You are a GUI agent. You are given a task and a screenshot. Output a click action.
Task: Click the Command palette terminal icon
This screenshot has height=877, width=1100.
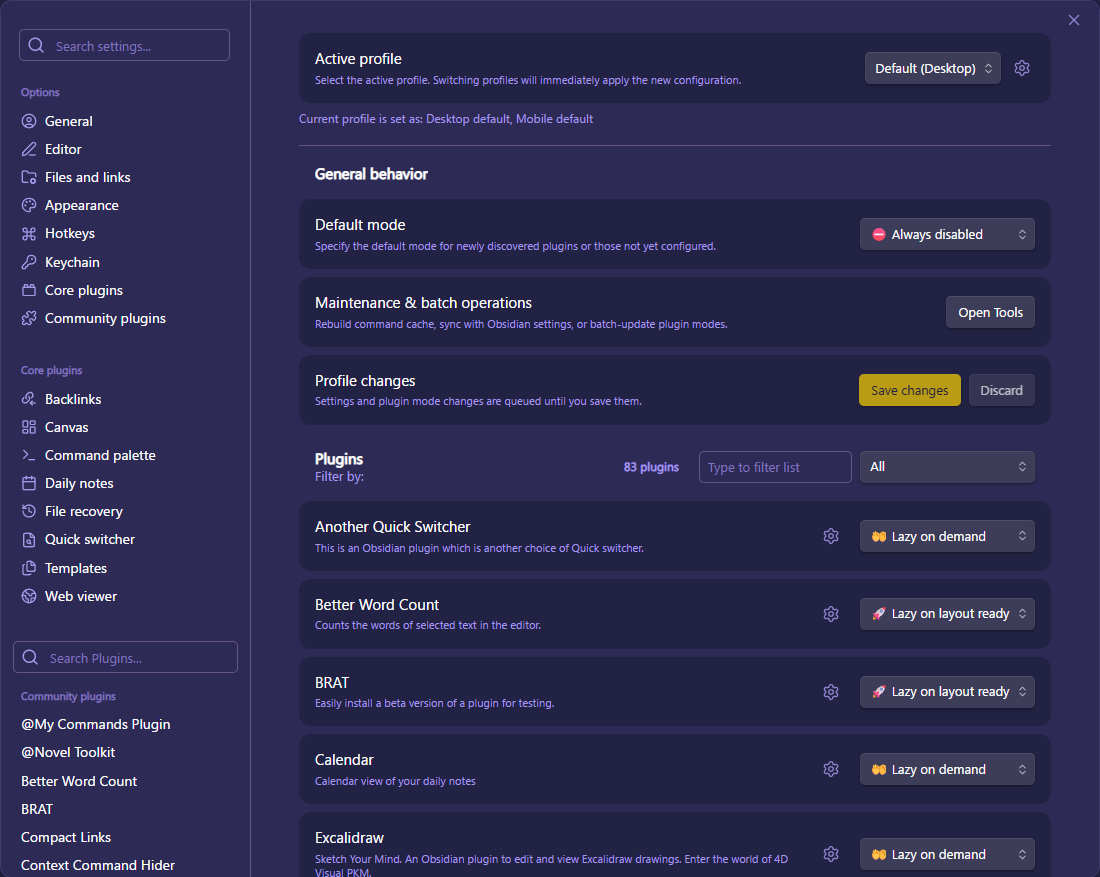29,455
